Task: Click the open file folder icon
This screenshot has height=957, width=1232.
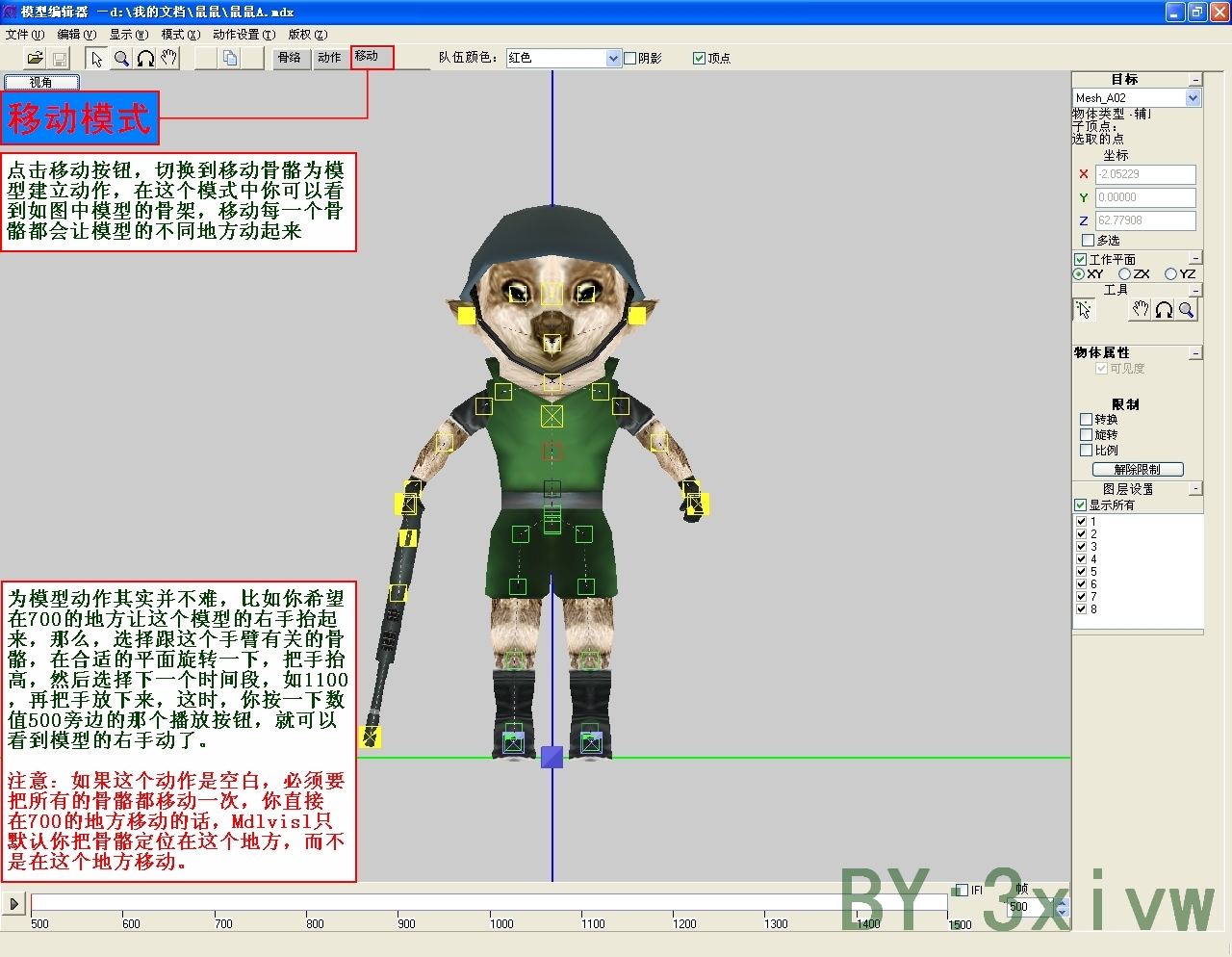Action: click(x=35, y=58)
